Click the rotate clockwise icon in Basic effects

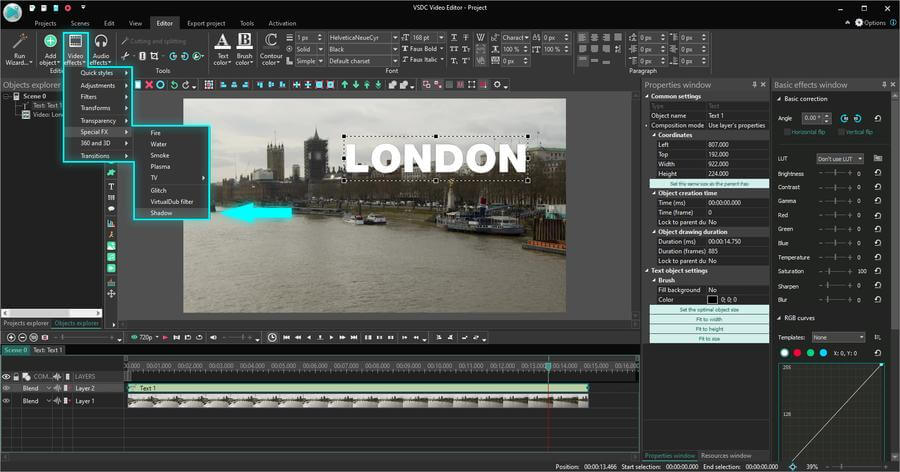(x=857, y=118)
